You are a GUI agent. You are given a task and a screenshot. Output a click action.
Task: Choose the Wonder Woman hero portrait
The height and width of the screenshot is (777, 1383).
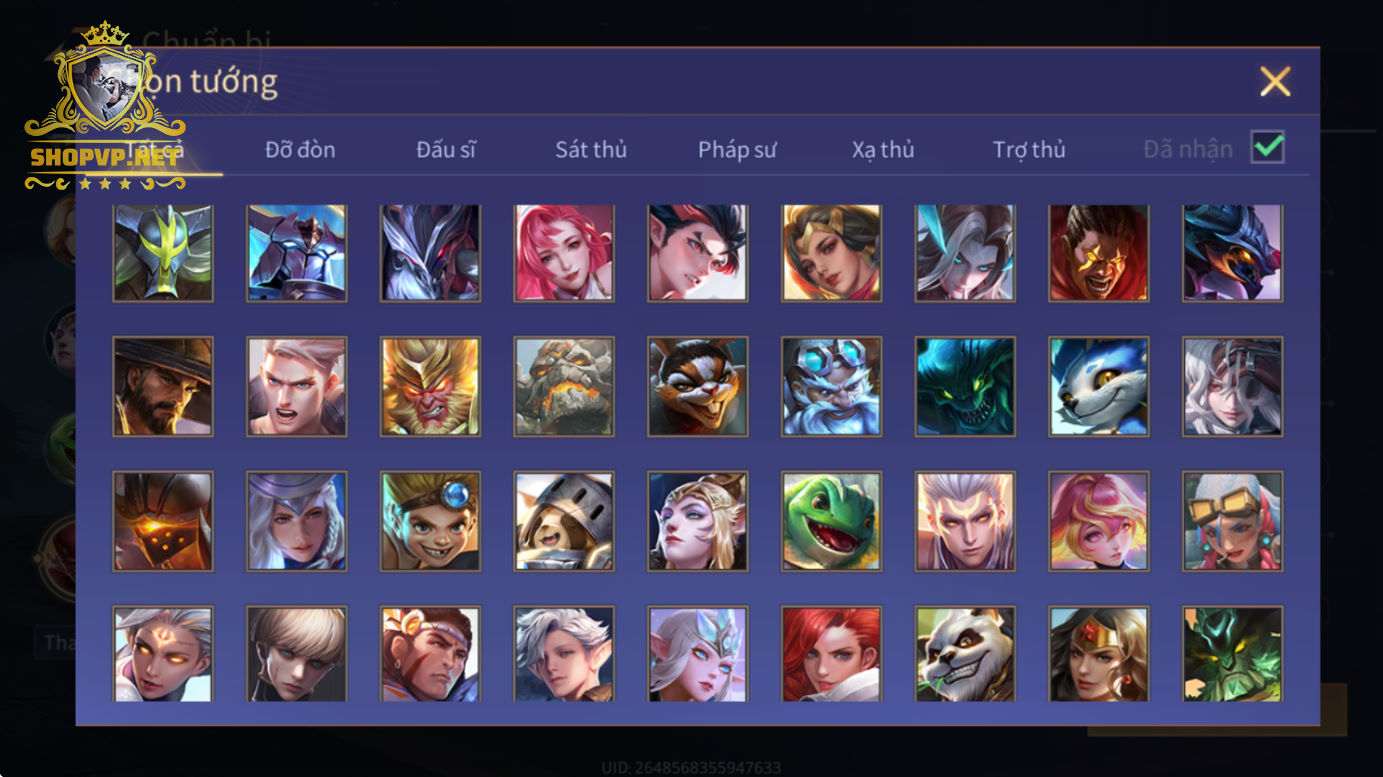click(1099, 654)
